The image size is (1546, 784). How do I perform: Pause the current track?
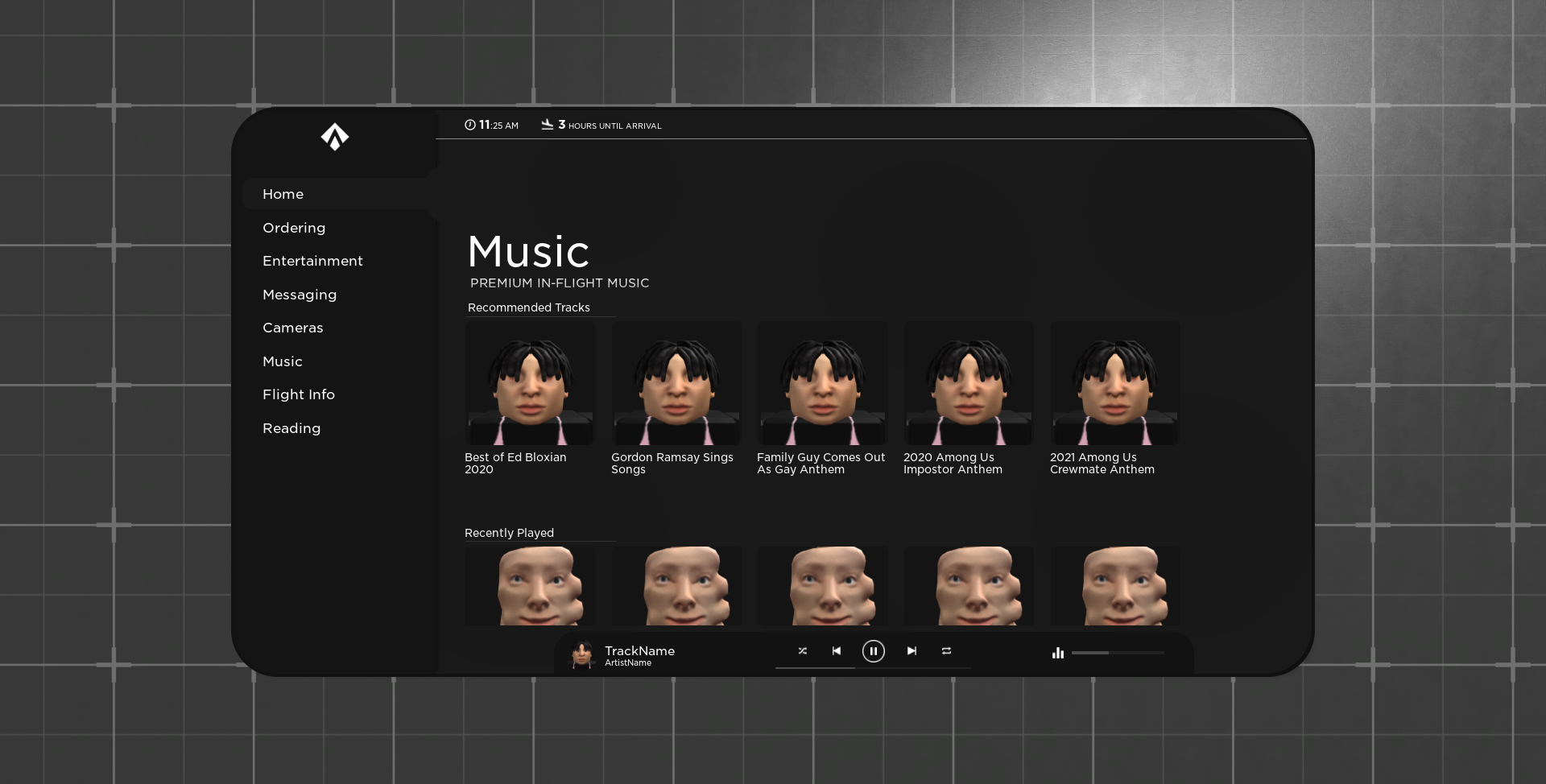(x=873, y=651)
